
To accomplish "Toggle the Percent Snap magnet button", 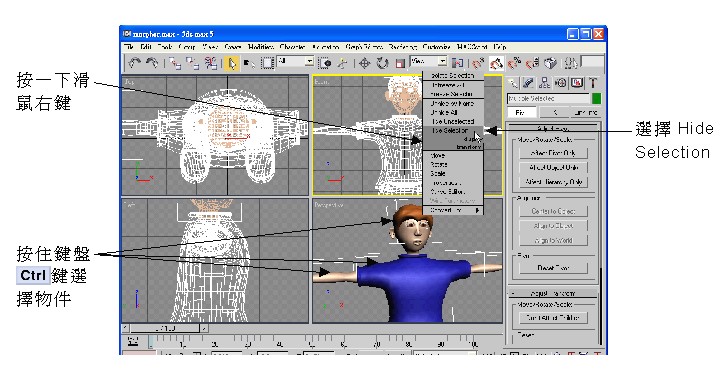I will coord(514,63).
